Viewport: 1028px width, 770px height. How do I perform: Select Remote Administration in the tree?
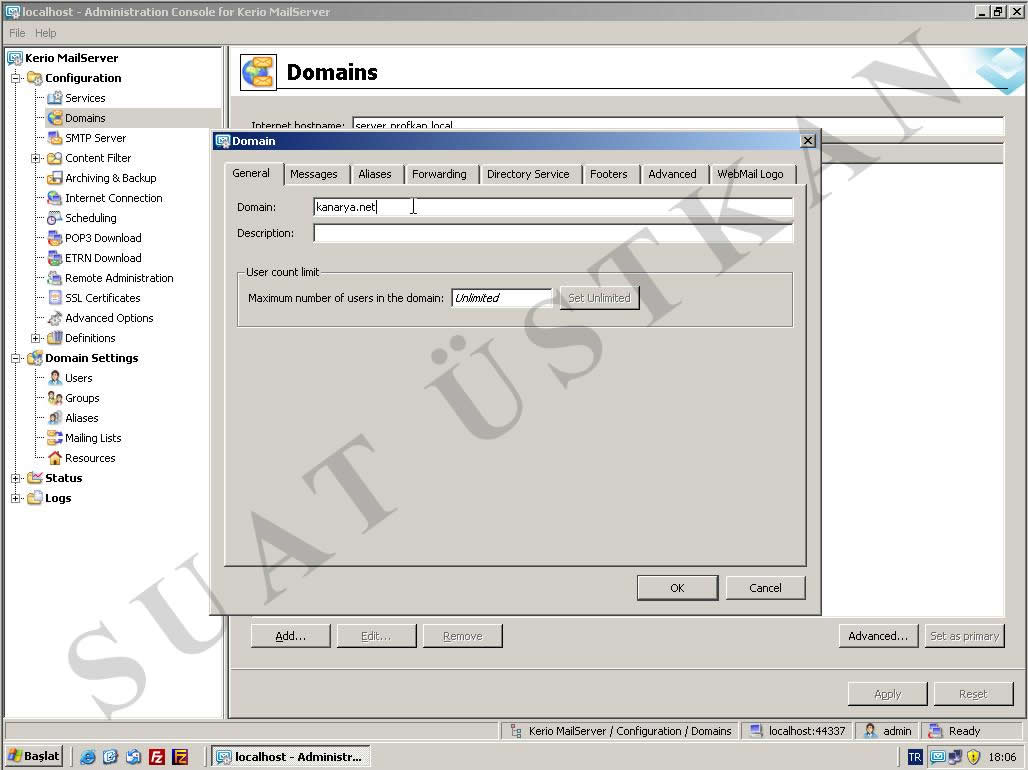[119, 278]
